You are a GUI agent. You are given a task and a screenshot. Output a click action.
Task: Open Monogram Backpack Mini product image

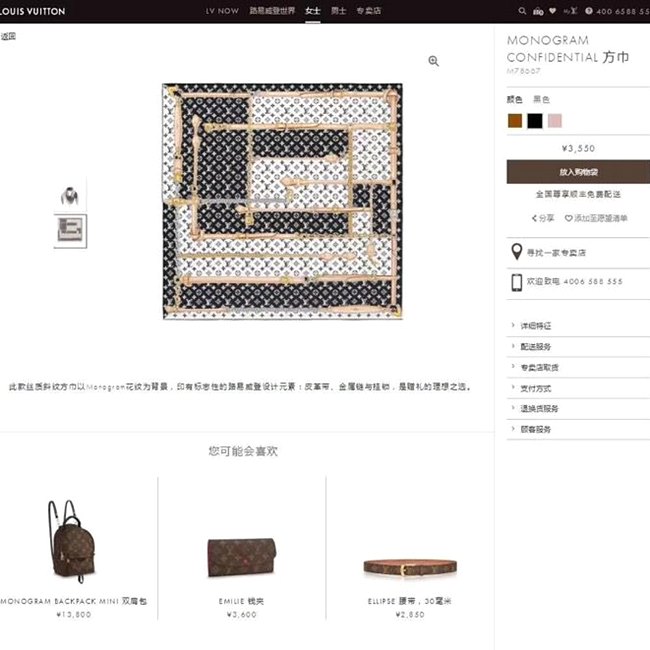(x=73, y=541)
